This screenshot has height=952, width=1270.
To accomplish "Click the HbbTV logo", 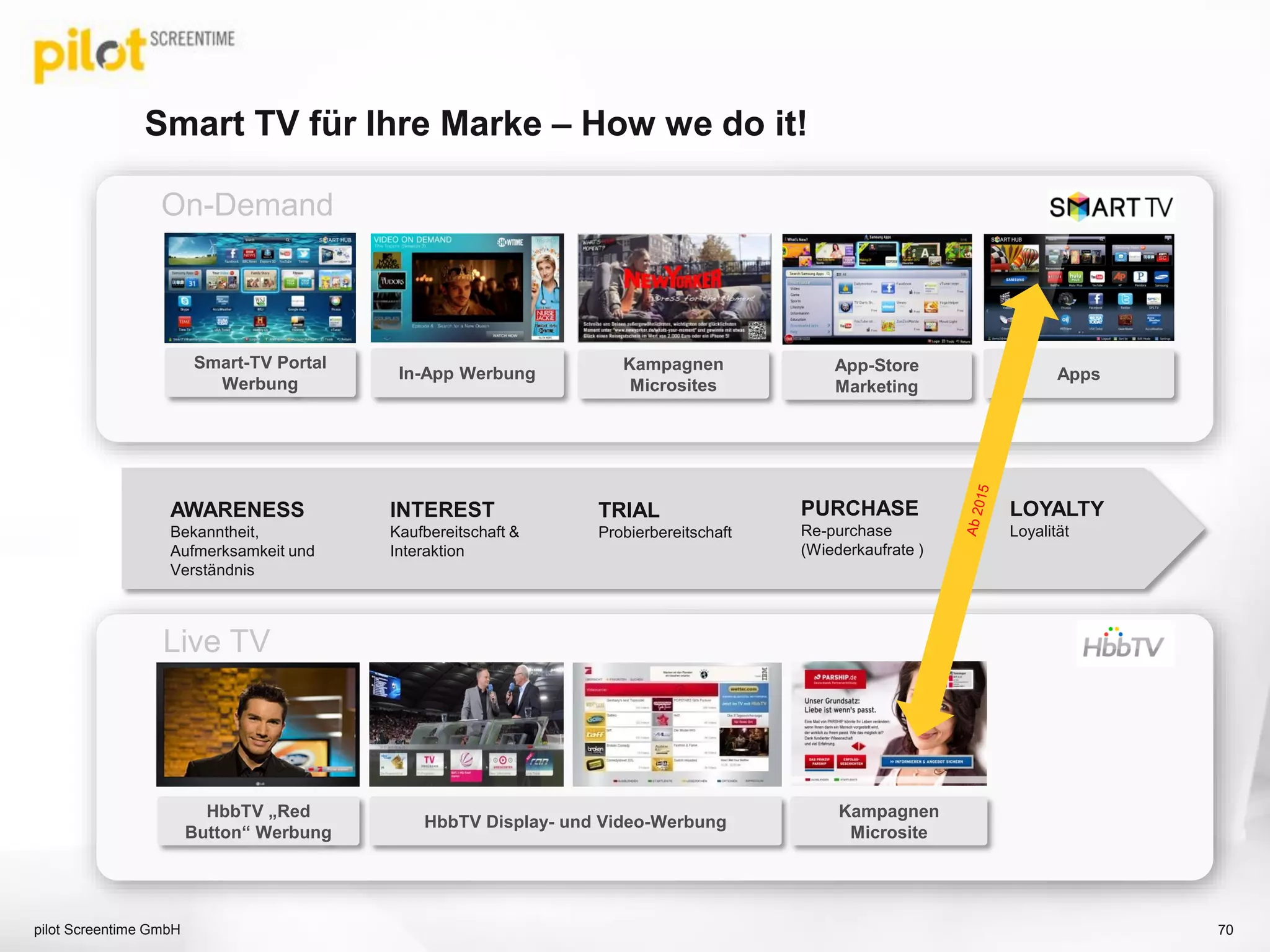I will [x=1123, y=645].
